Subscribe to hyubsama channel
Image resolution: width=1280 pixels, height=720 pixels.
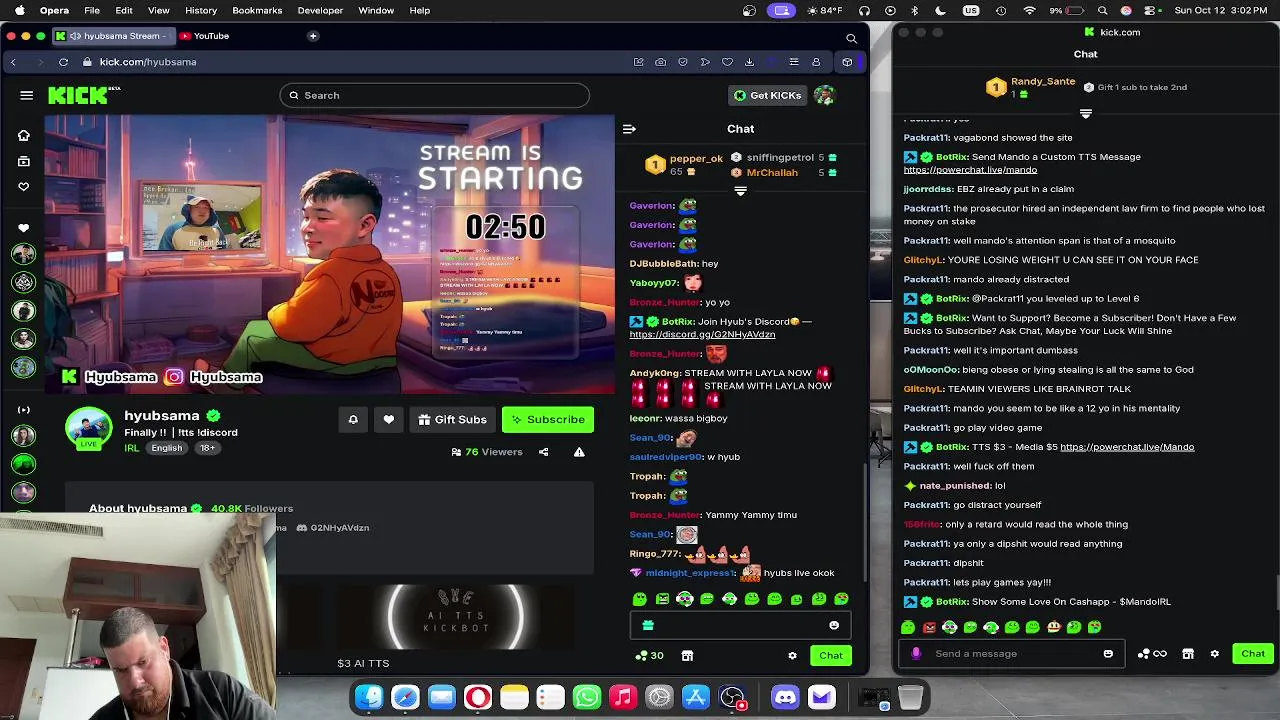[x=548, y=420]
